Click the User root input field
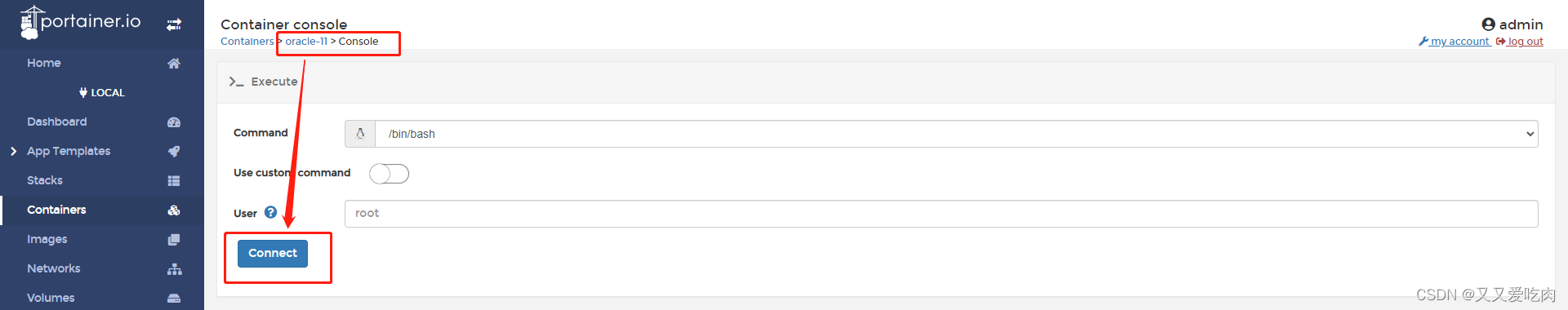The width and height of the screenshot is (1568, 310). (942, 214)
